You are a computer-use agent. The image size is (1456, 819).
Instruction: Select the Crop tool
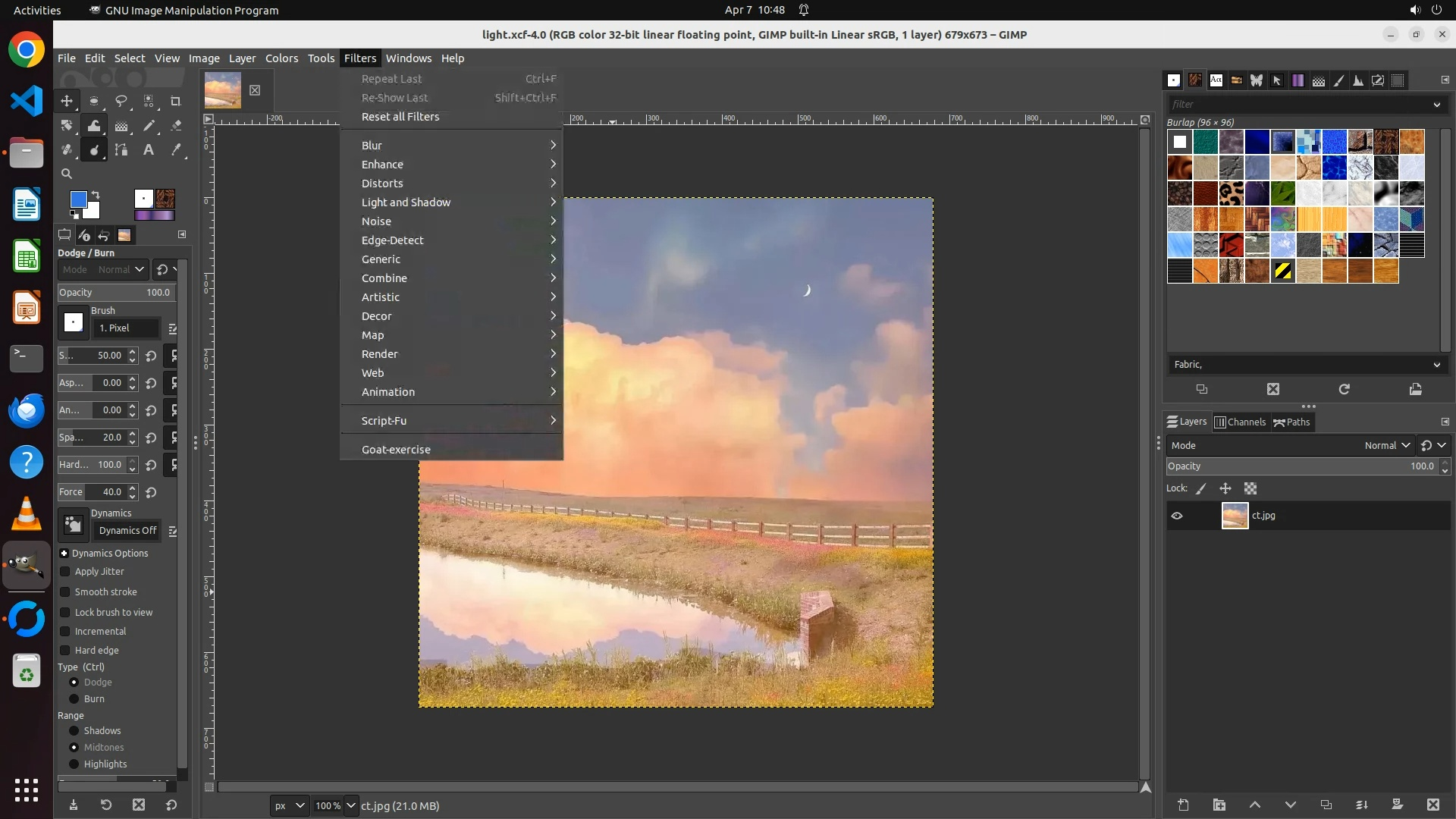coord(176,102)
